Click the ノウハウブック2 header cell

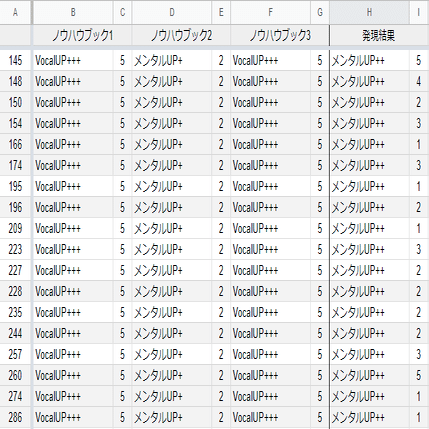tap(181, 35)
